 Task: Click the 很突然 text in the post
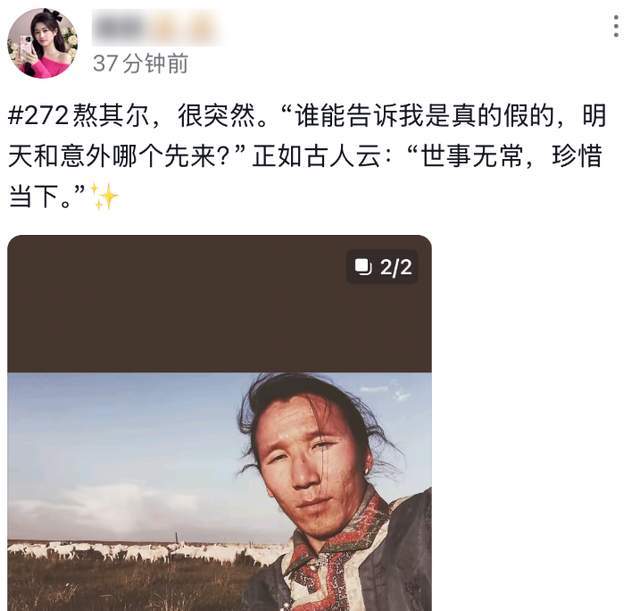(x=216, y=116)
